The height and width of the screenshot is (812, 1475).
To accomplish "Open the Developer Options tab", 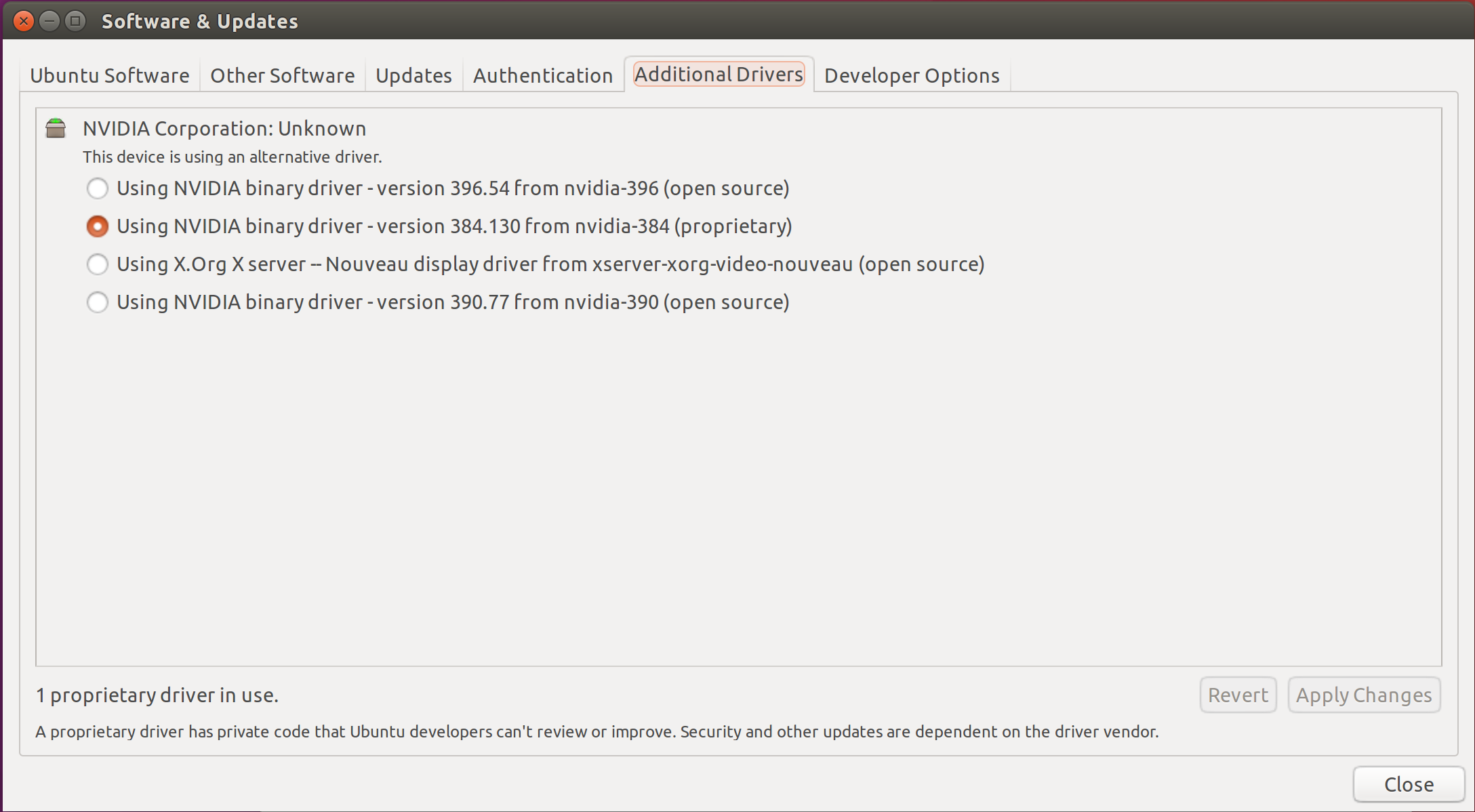I will [x=912, y=75].
